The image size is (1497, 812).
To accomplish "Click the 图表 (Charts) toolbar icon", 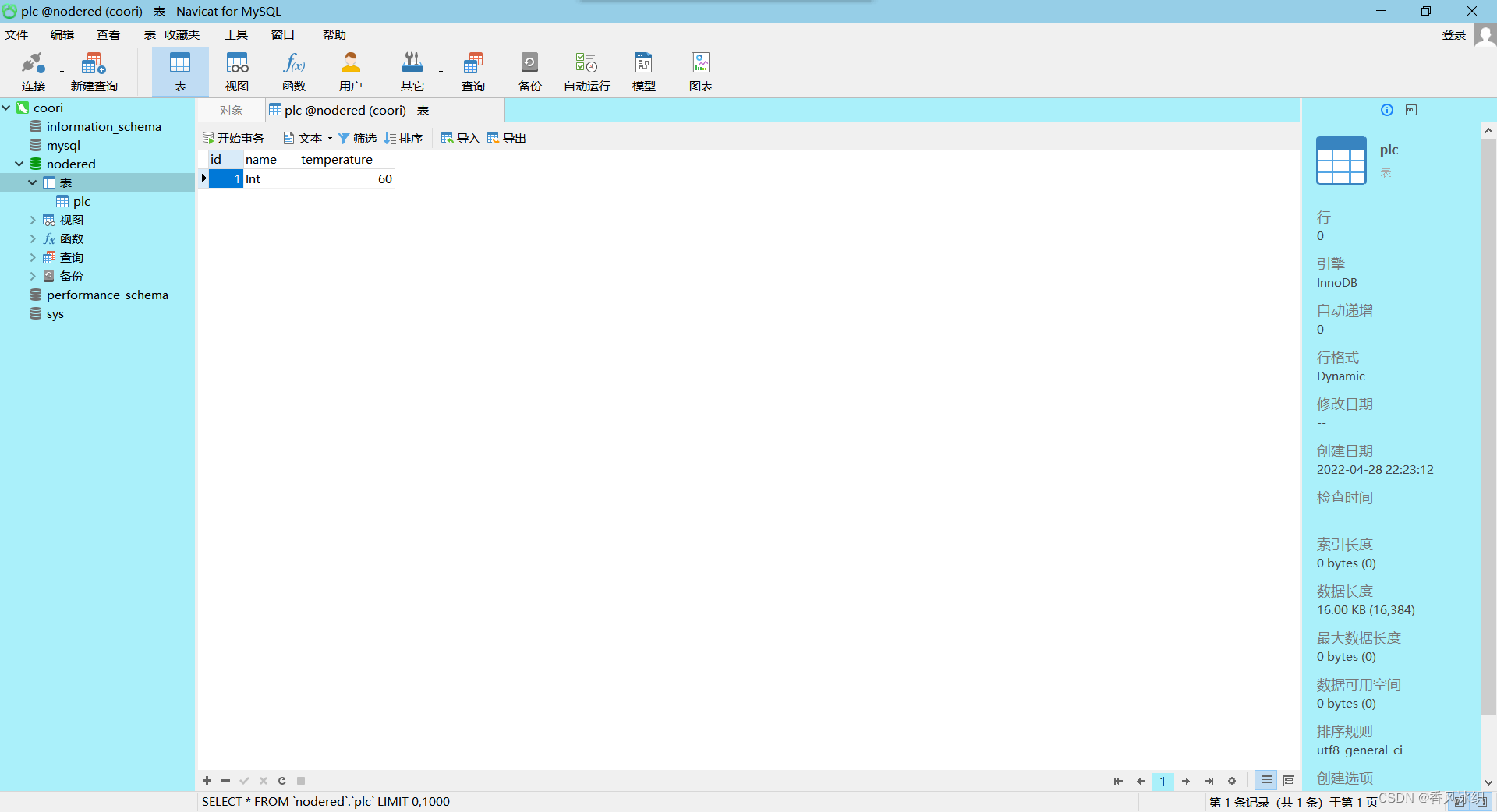I will click(699, 70).
